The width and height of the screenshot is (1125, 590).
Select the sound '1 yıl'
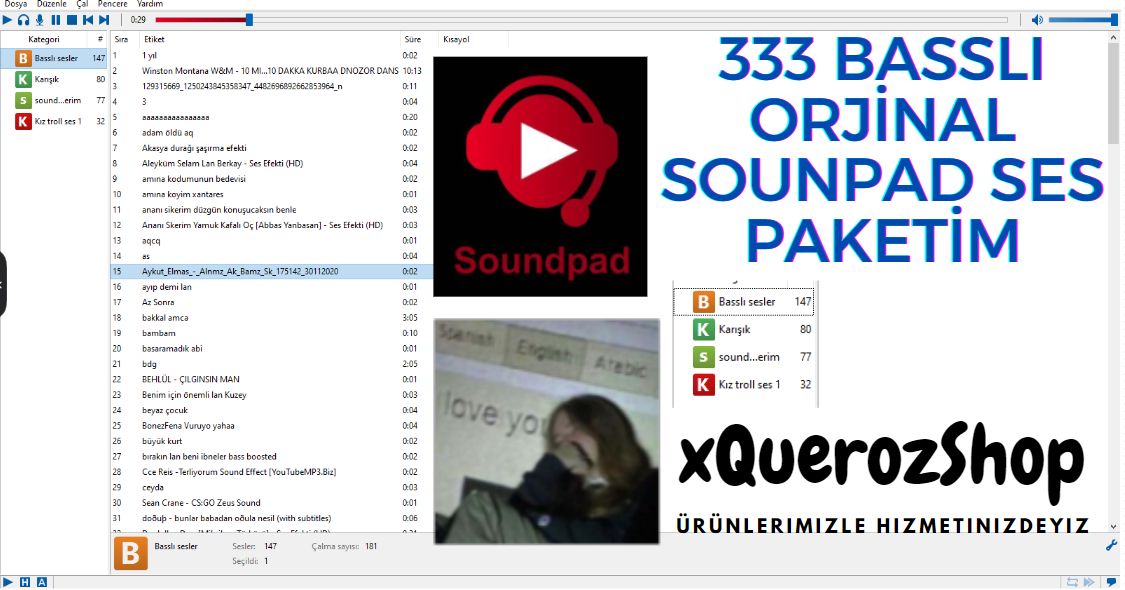pyautogui.click(x=272, y=55)
